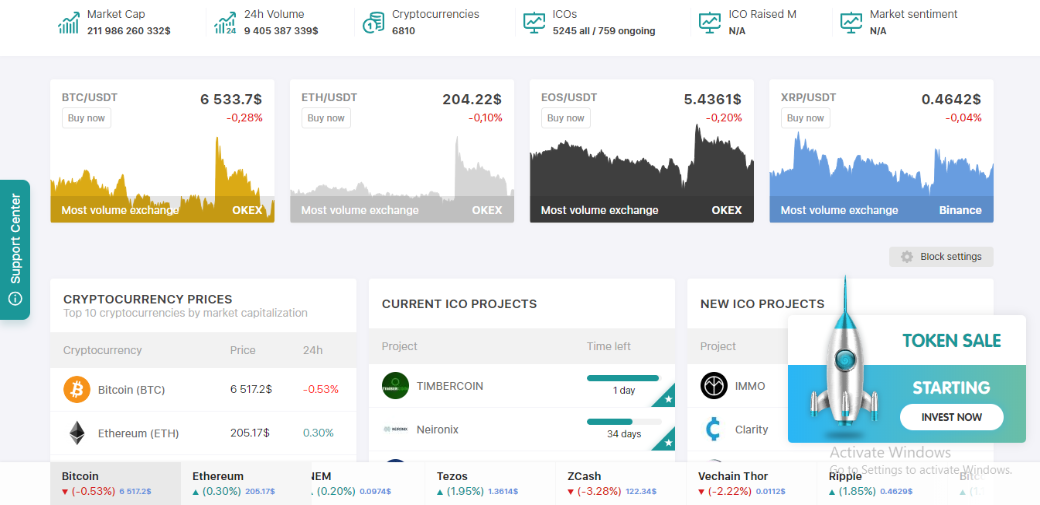The height and width of the screenshot is (505, 1040).
Task: Select Ethereum in the bottom ticker
Action: coord(245,483)
